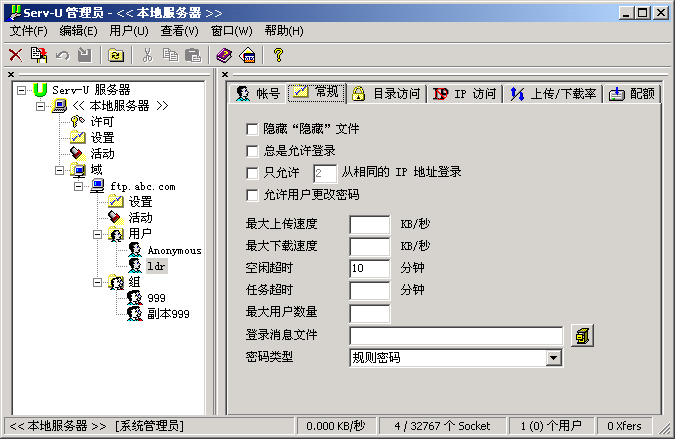
Task: Click the ldr user icon
Action: click(x=135, y=266)
